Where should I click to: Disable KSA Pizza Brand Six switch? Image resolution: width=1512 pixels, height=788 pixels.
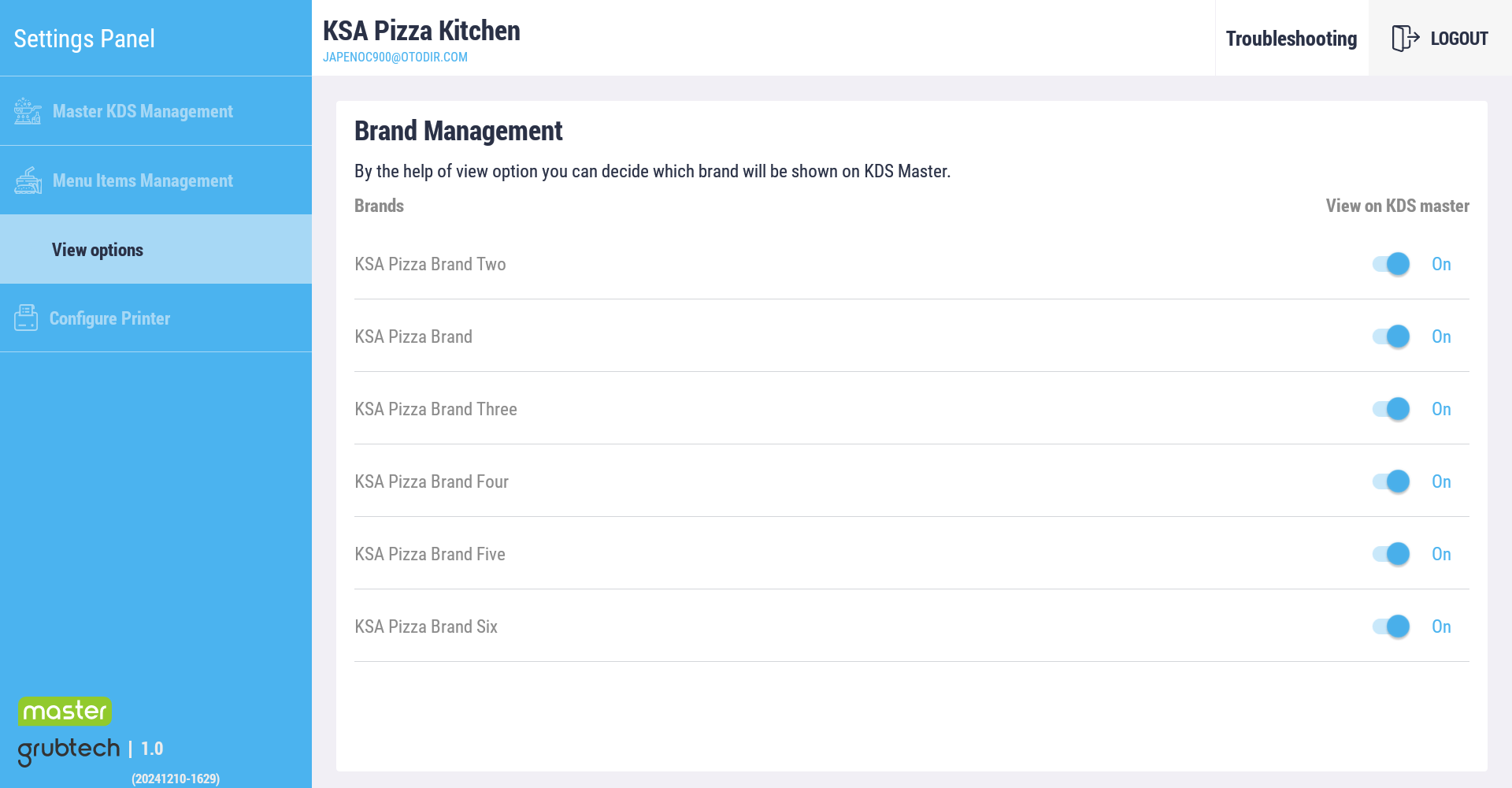pos(1391,626)
